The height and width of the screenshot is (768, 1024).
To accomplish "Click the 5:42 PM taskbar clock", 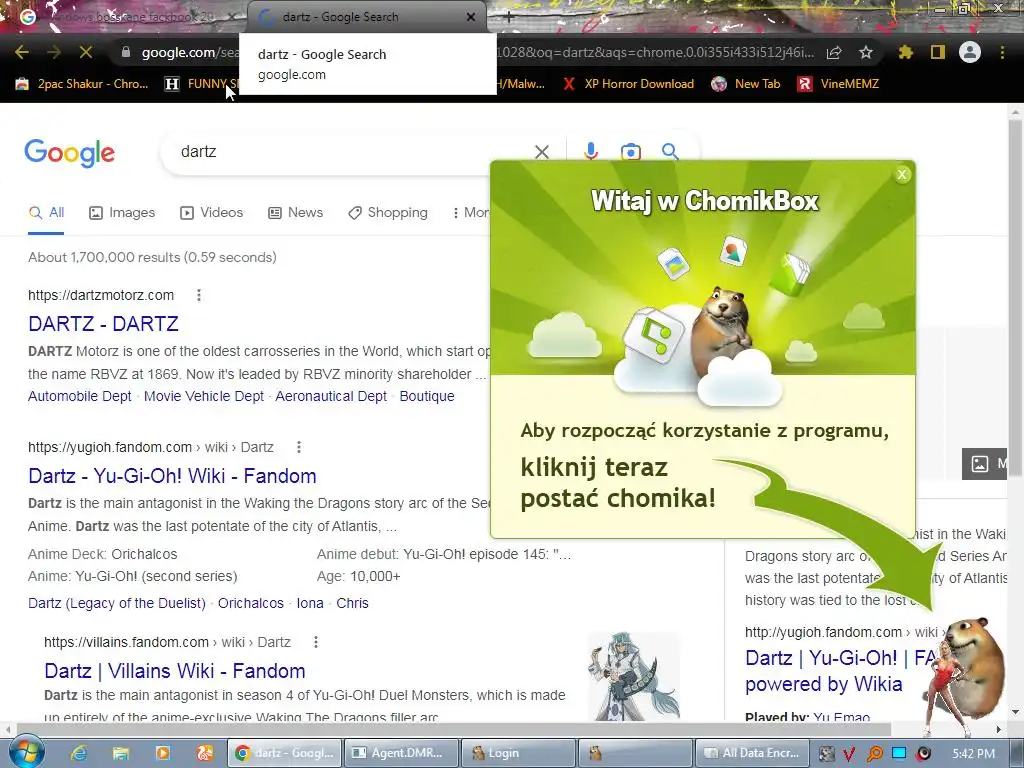I will coord(974,754).
